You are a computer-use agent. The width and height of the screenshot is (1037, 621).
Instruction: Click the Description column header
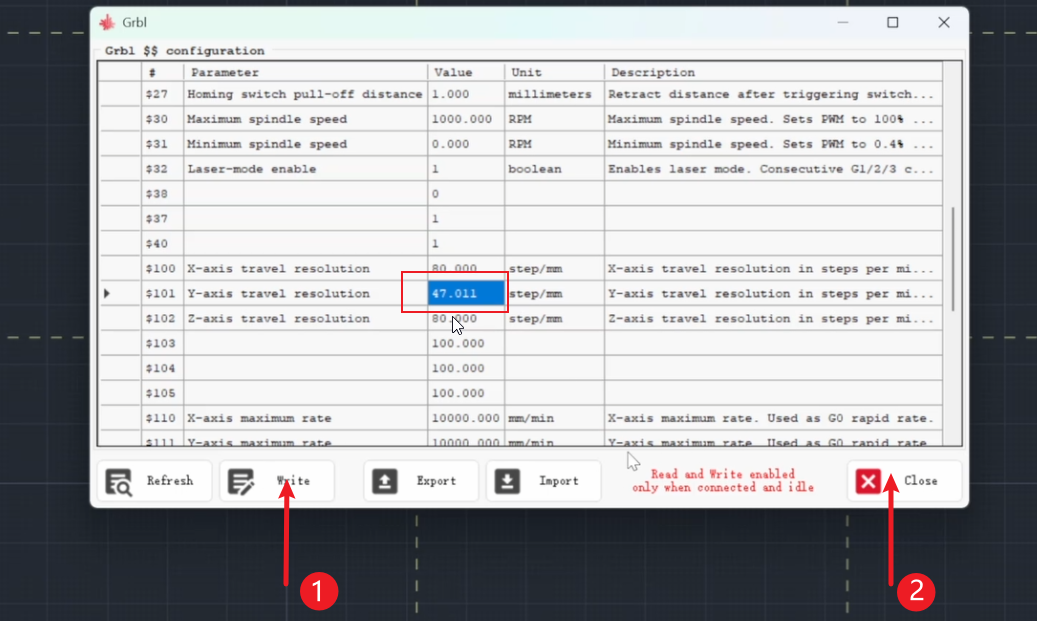coord(772,72)
